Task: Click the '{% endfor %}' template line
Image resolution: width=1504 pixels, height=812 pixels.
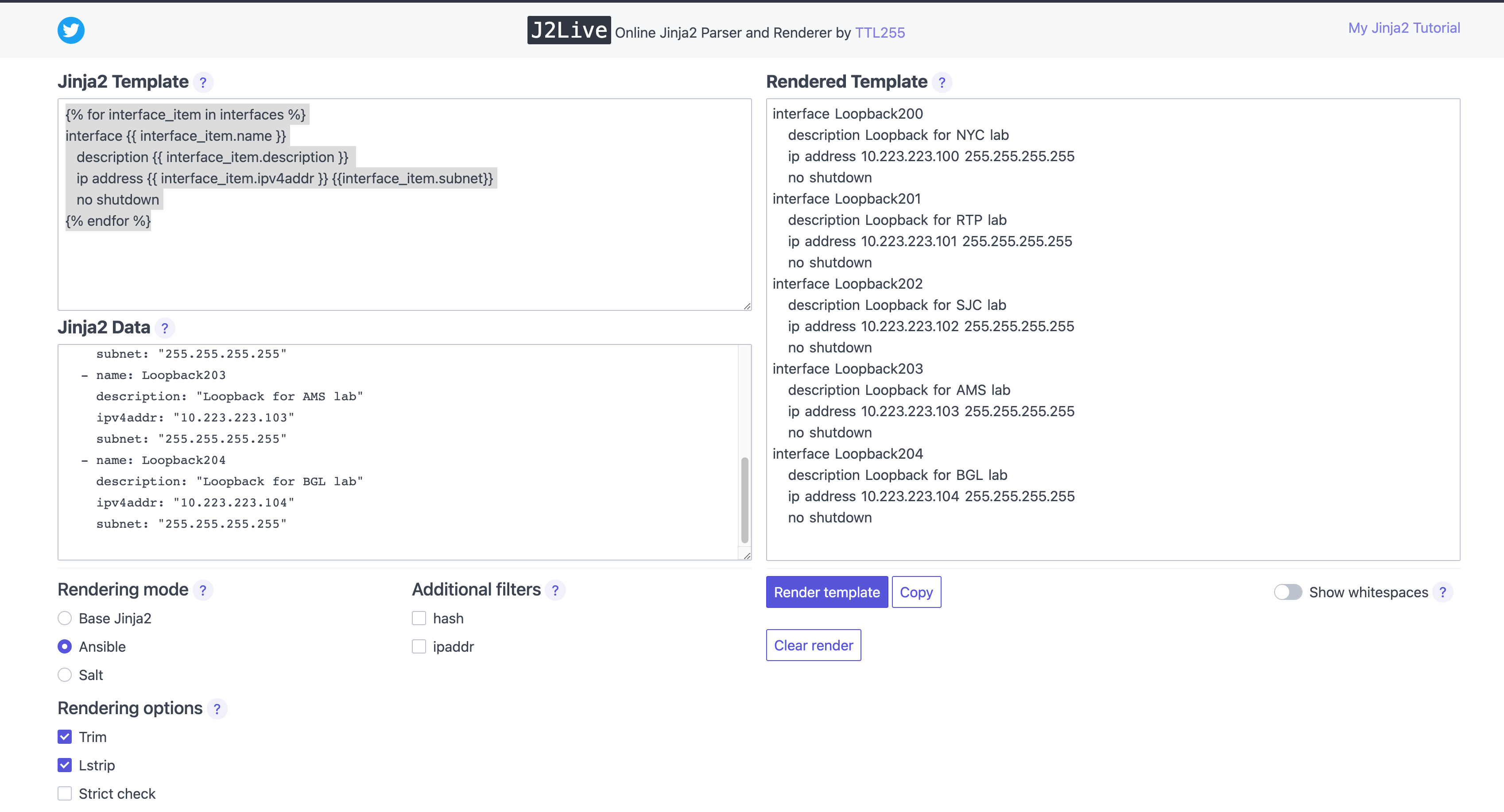Action: (x=108, y=220)
